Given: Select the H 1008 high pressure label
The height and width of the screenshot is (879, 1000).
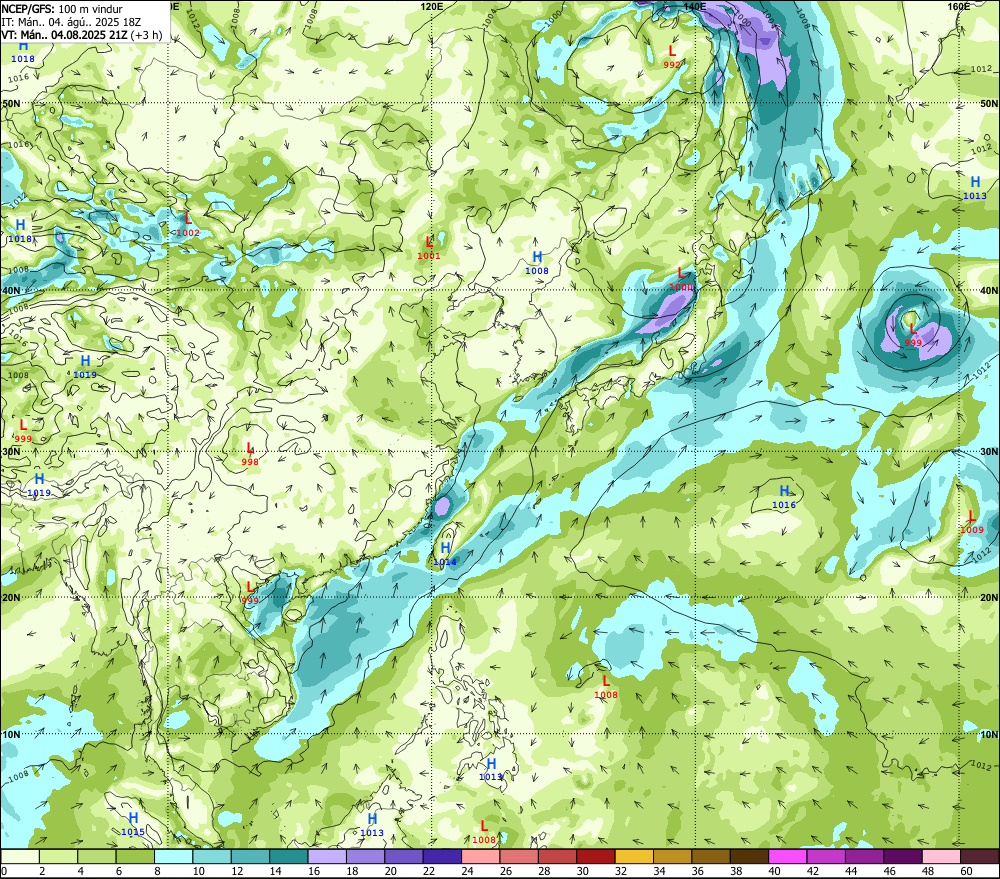Looking at the screenshot, I should [x=537, y=263].
